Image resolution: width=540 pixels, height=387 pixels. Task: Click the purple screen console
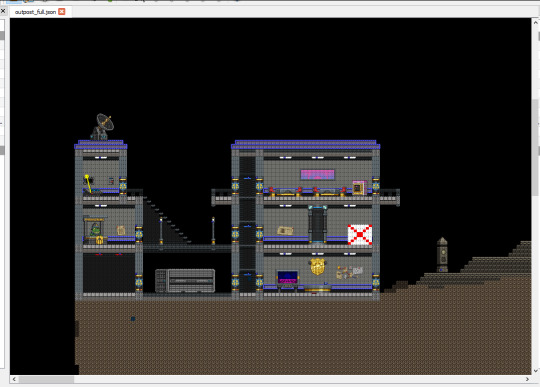pyautogui.click(x=288, y=279)
